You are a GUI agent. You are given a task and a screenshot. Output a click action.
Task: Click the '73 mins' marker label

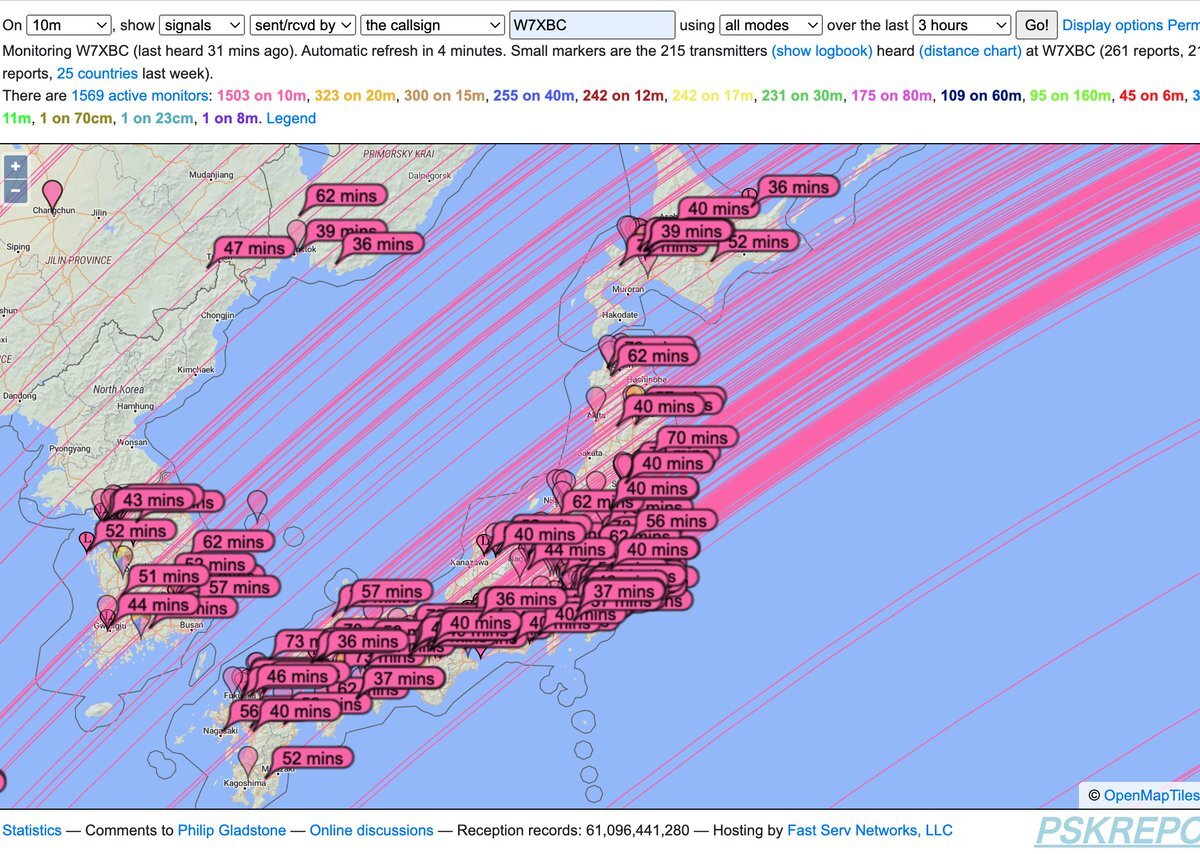(300, 641)
